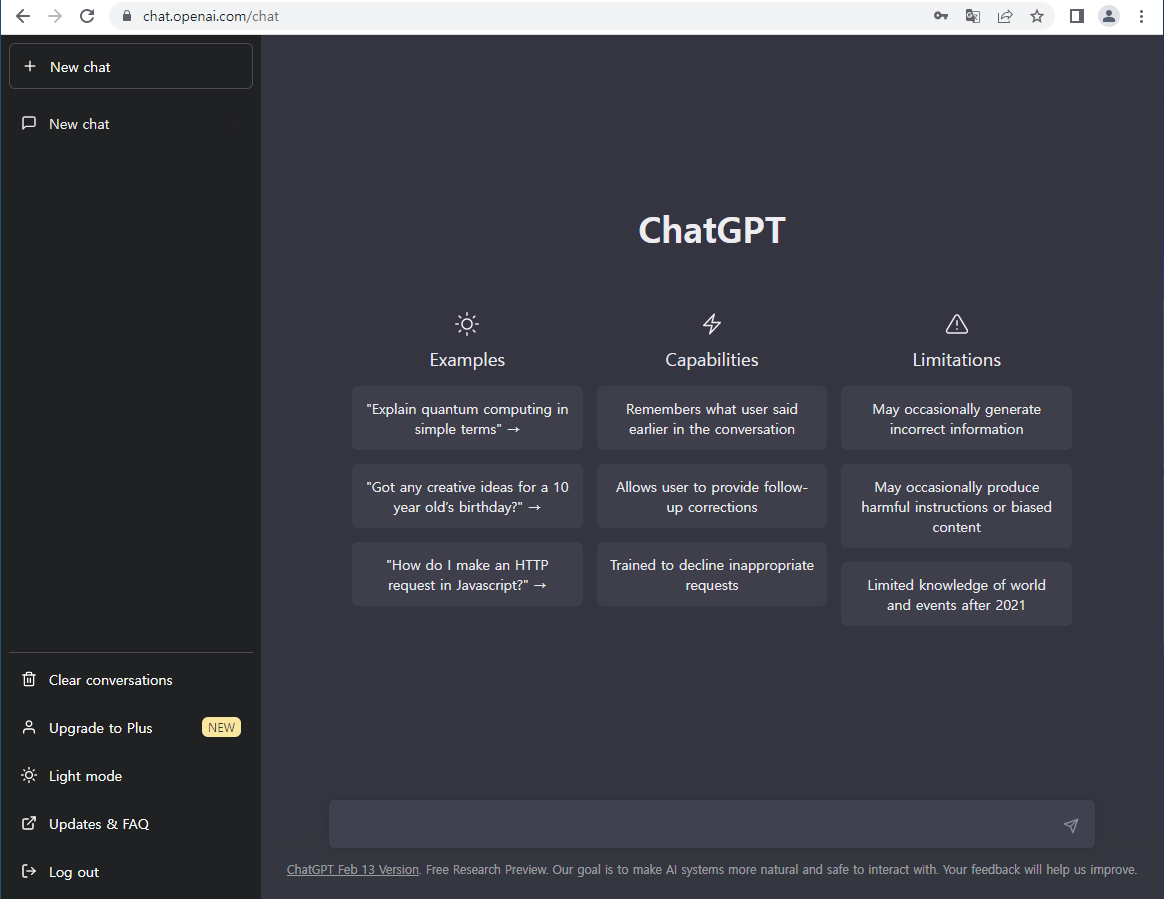This screenshot has height=899, width=1164.
Task: Open Updates & FAQ
Action: pos(99,824)
